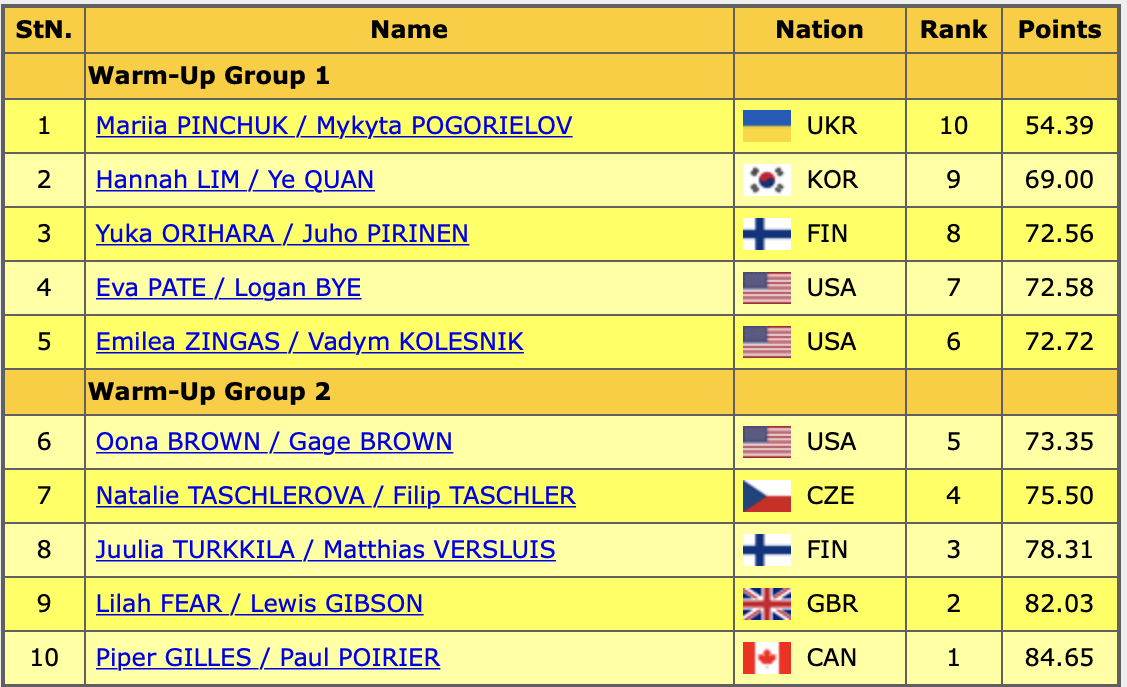
Task: Open Juulia TURKKILA / Matthias VERSLUIS link
Action: [x=325, y=550]
